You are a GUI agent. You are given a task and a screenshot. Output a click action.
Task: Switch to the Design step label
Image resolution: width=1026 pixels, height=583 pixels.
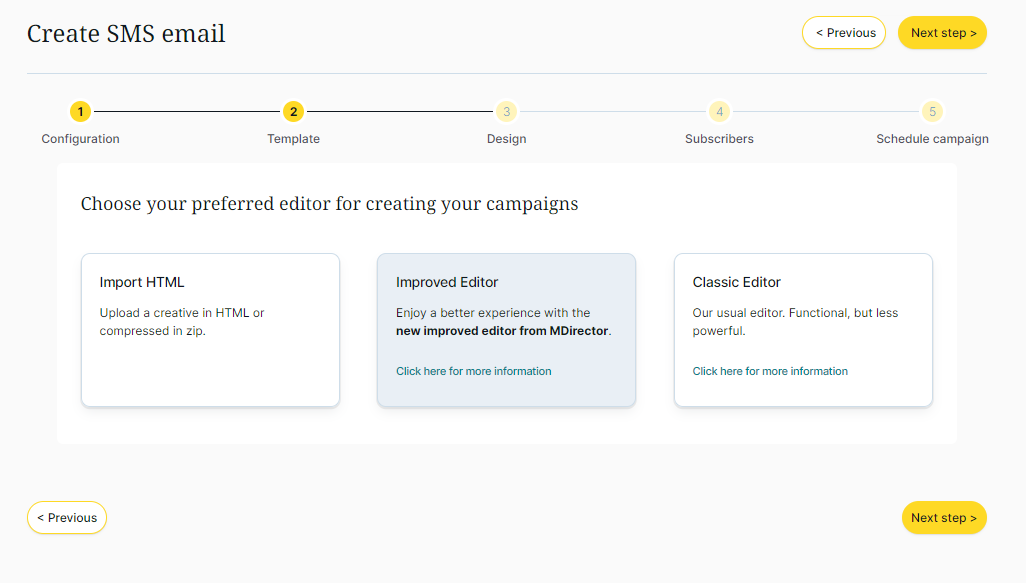506,139
